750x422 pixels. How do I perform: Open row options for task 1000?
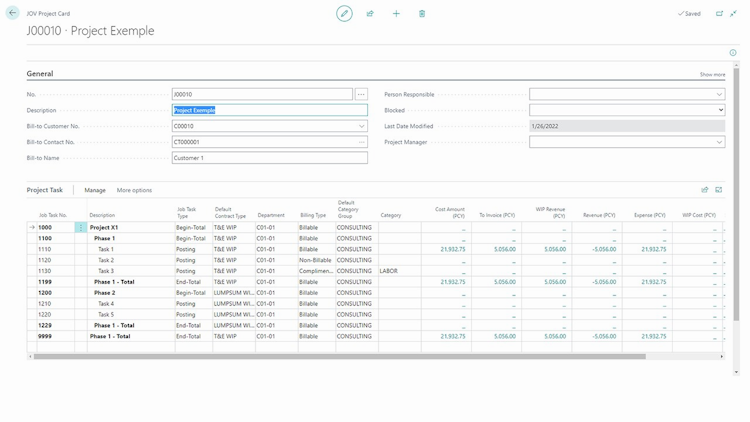coord(81,227)
